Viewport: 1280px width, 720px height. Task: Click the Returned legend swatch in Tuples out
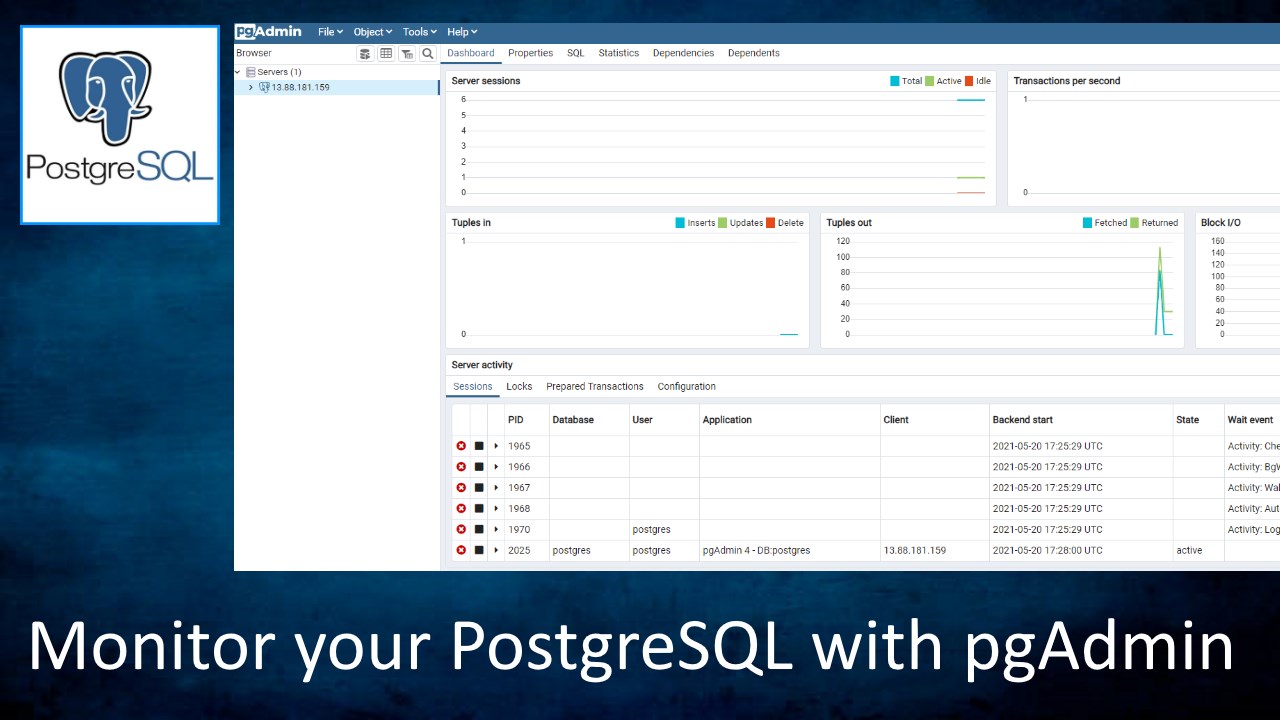[1134, 223]
